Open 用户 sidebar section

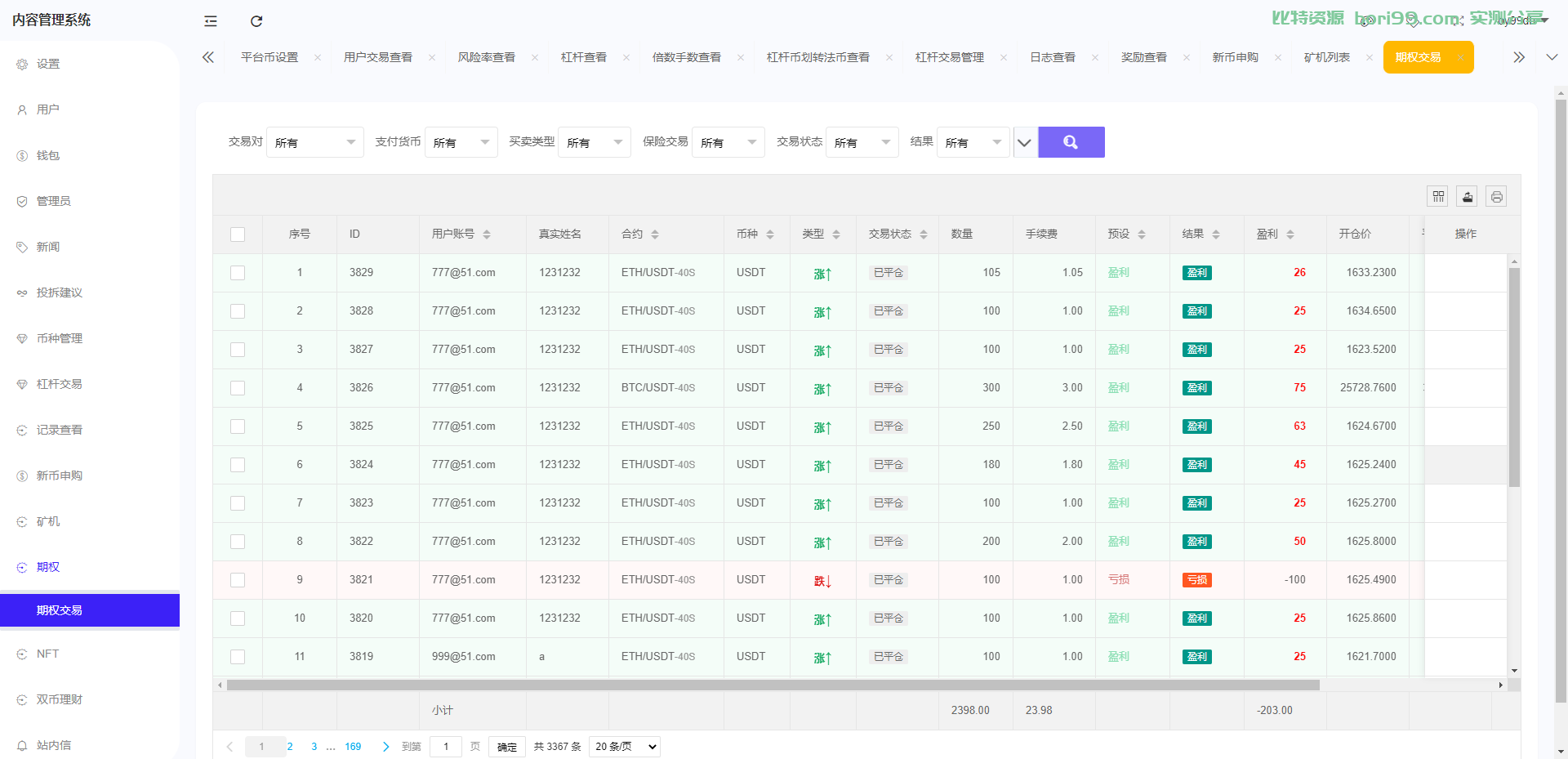pyautogui.click(x=48, y=109)
